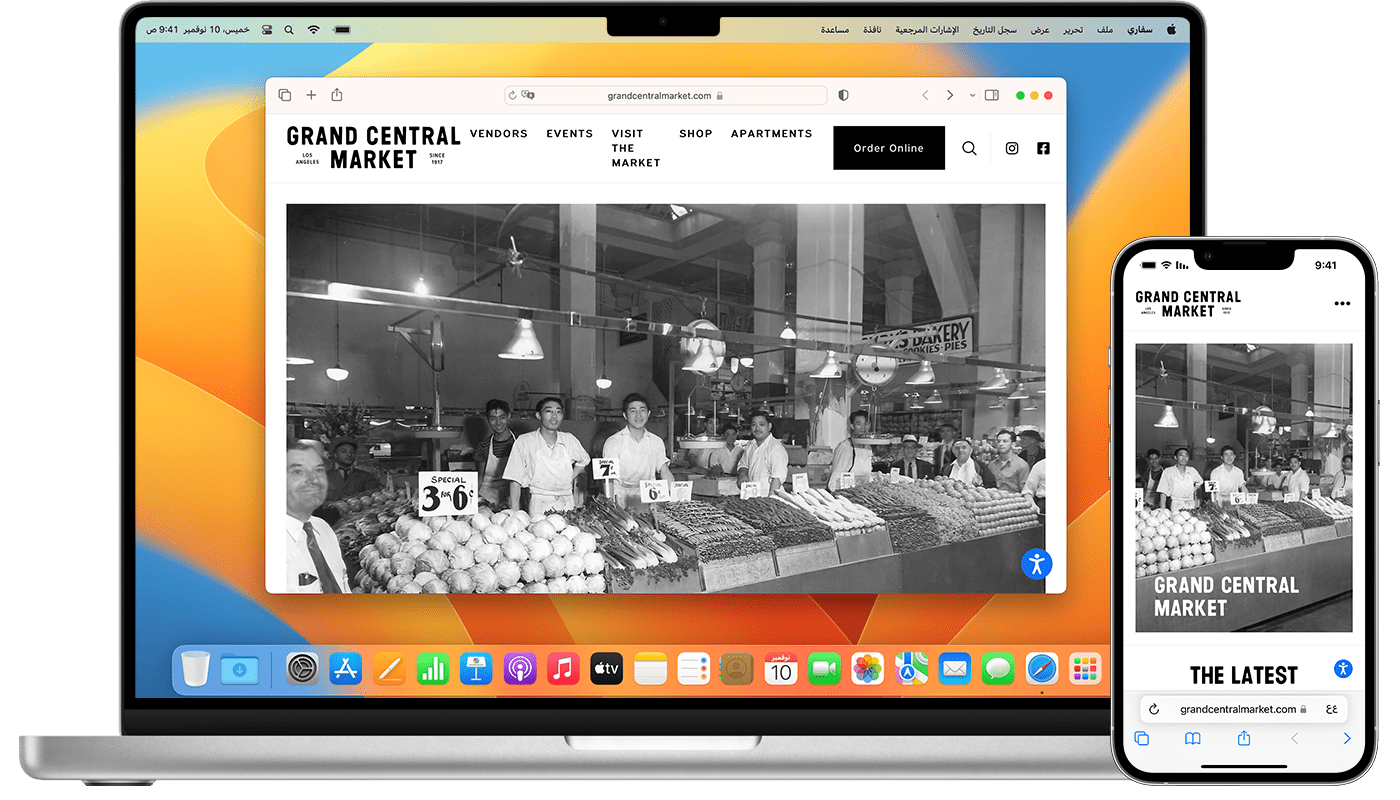Open tab overview in Mac Safari toolbar

pos(285,95)
